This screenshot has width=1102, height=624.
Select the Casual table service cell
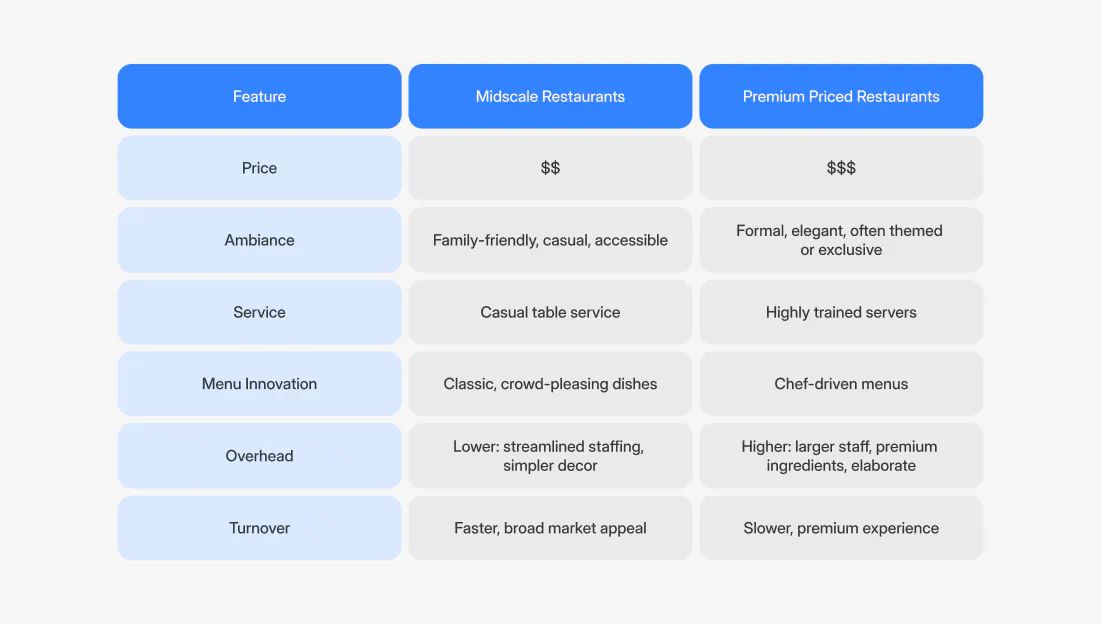tap(550, 312)
